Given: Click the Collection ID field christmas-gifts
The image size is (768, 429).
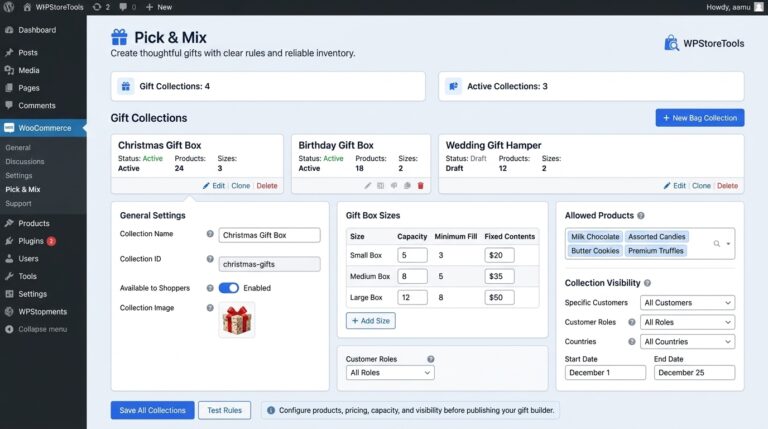Looking at the screenshot, I should click(x=269, y=264).
